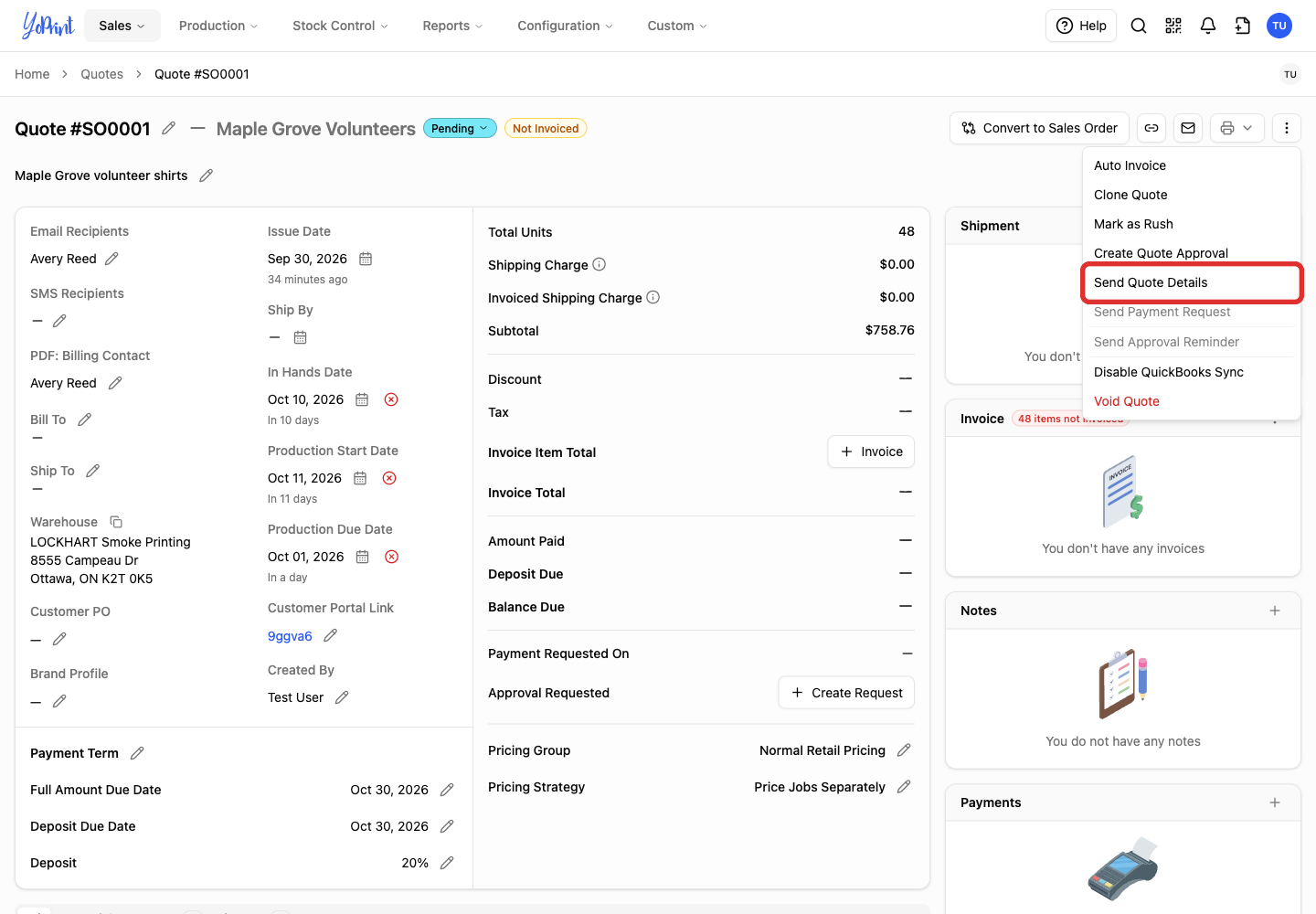Image resolution: width=1316 pixels, height=914 pixels.
Task: Open the Reports dropdown
Action: pos(452,26)
